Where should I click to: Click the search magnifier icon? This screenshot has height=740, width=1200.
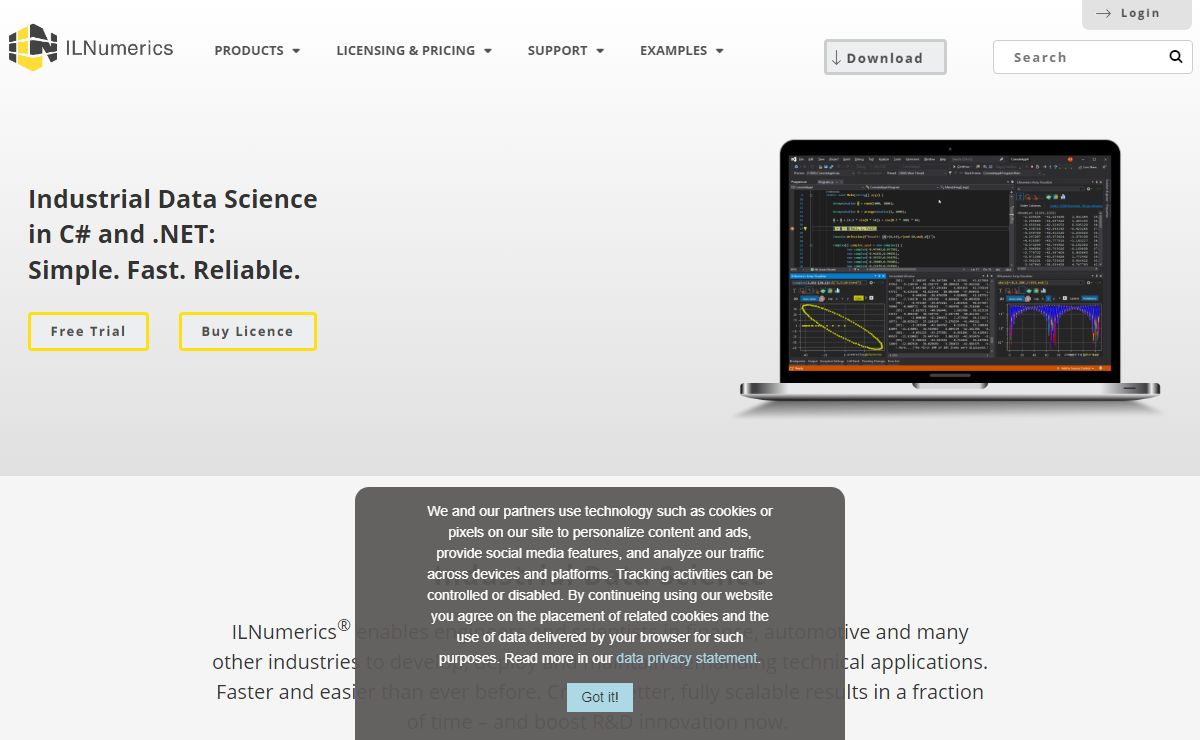[1176, 57]
